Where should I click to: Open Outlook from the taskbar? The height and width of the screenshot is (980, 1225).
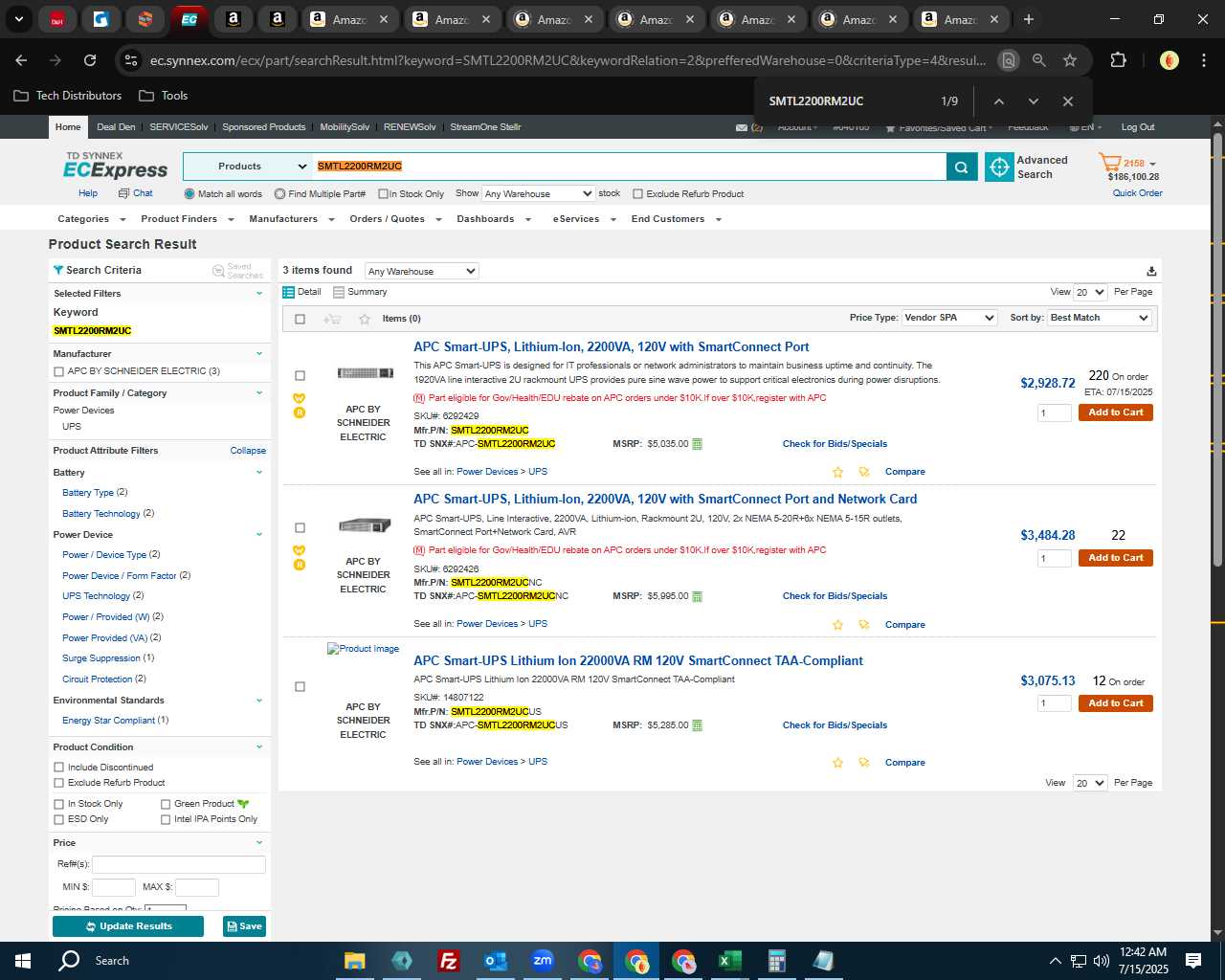(496, 961)
